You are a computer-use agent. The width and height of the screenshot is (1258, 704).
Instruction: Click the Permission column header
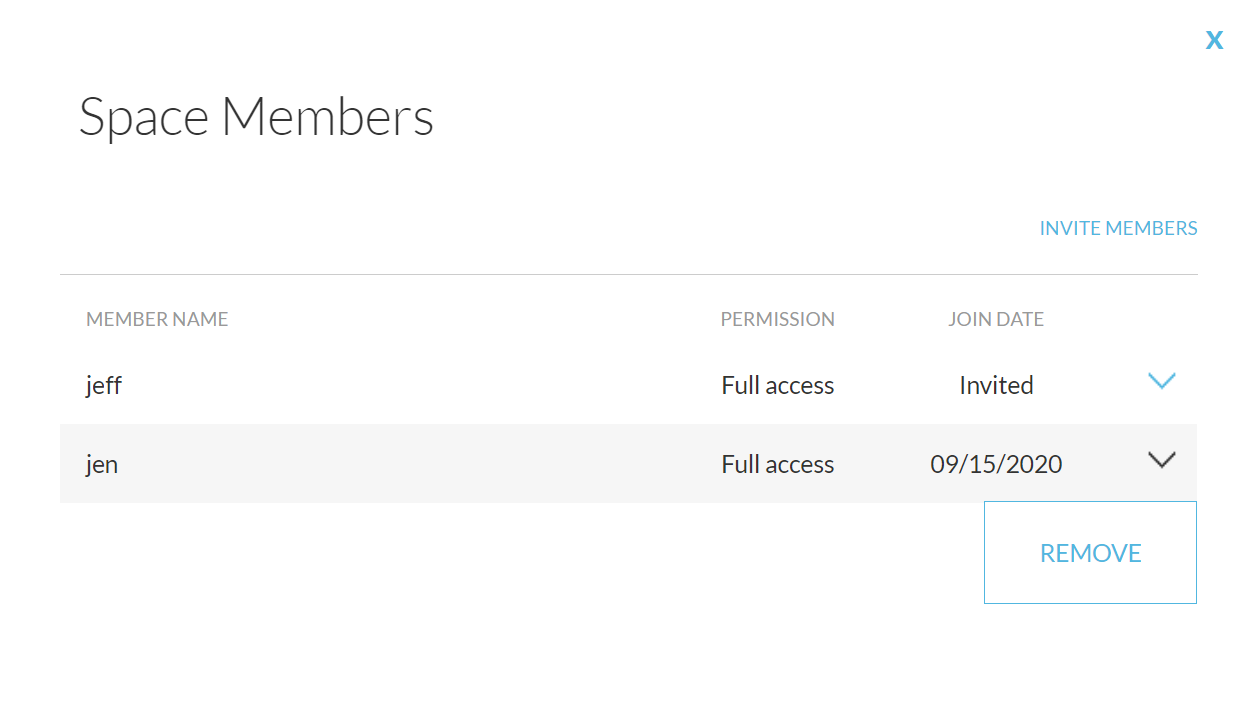click(x=777, y=319)
